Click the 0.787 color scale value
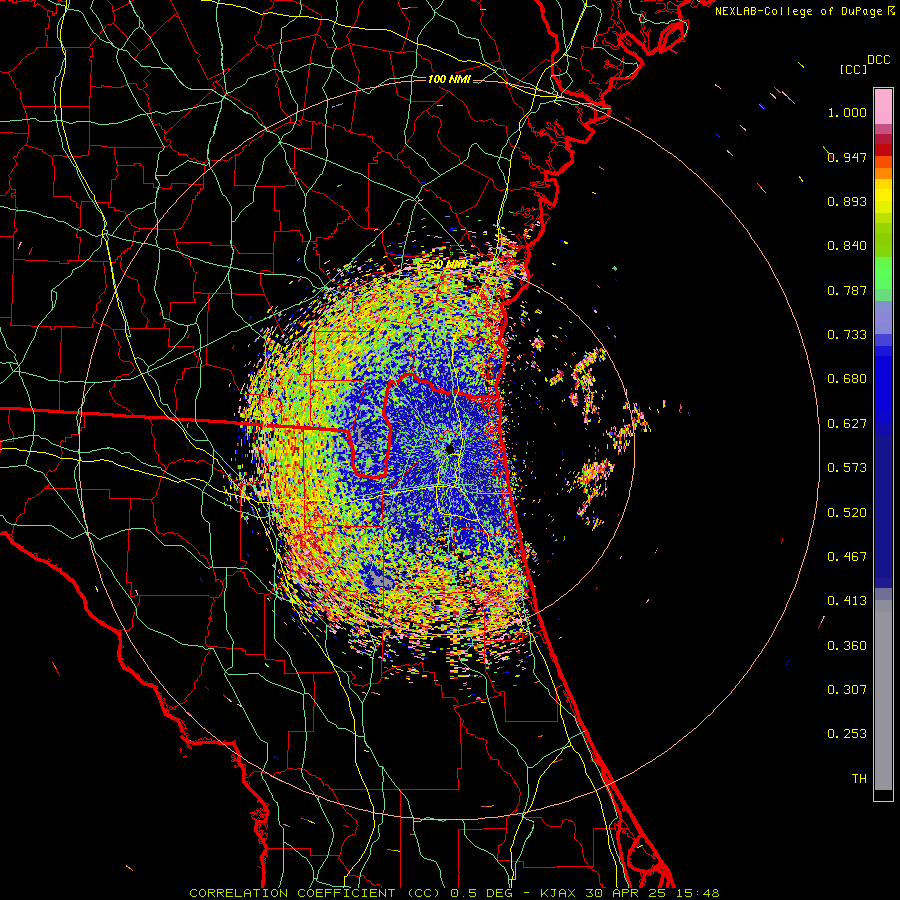The image size is (900, 900). 847,290
